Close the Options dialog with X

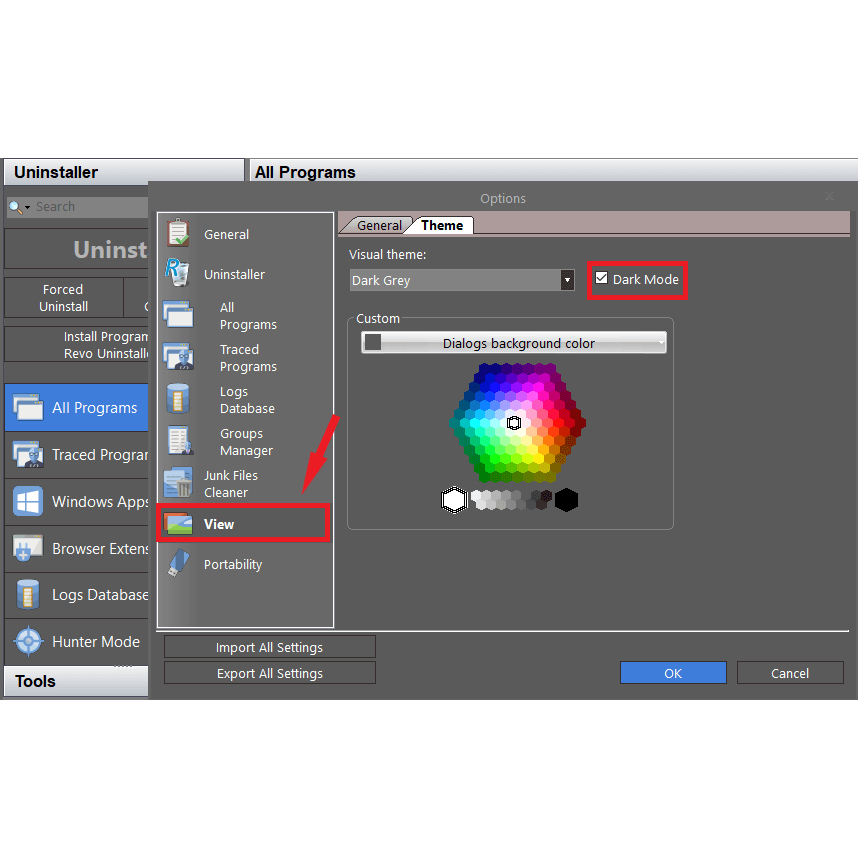pos(830,196)
